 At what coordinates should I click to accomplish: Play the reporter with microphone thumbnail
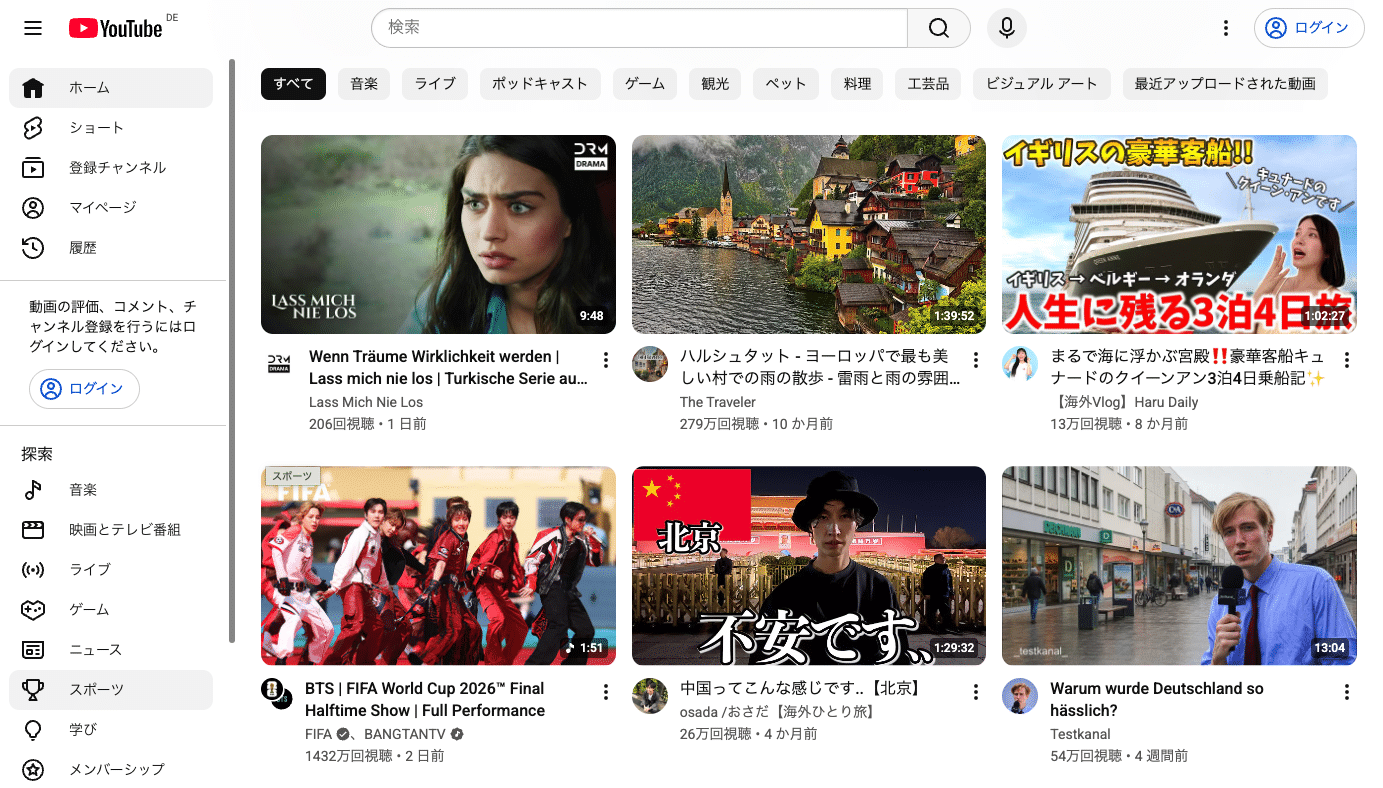(1179, 566)
